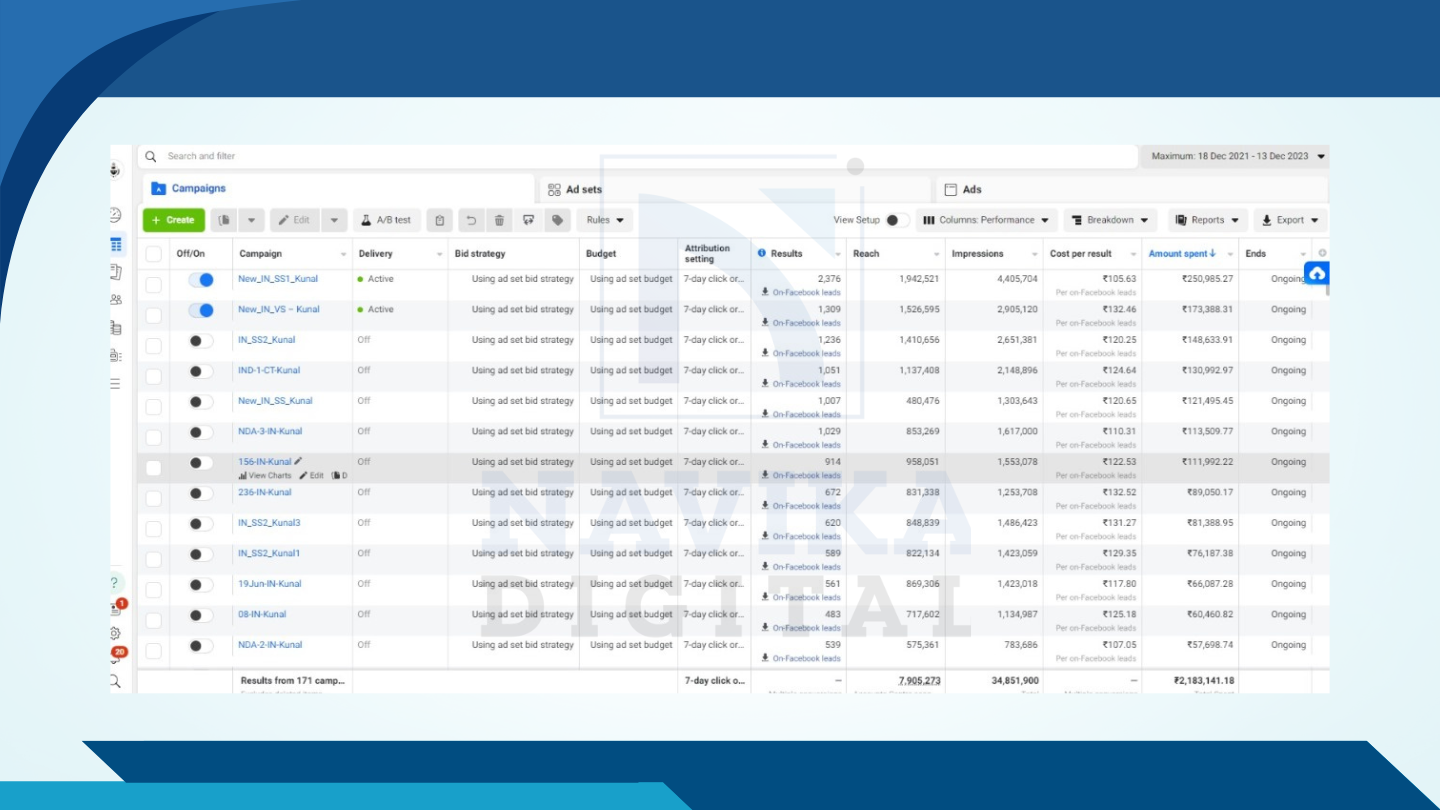Viewport: 1440px width, 810px height.
Task: Turn off the New_IN_SS1_Kunal campaign toggle
Action: pos(201,280)
